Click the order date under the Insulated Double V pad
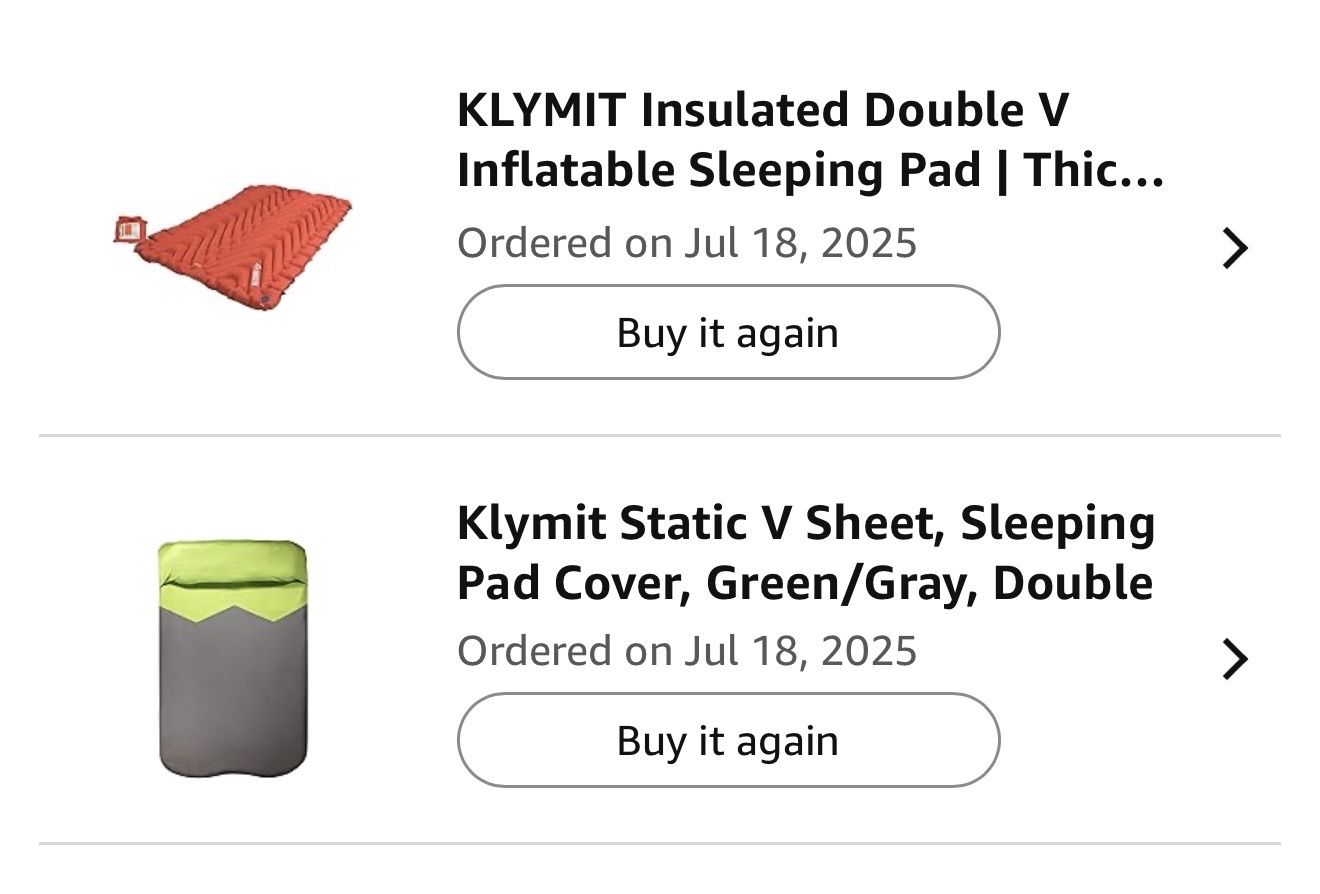Viewport: 1320px width, 894px height. pyautogui.click(x=687, y=243)
